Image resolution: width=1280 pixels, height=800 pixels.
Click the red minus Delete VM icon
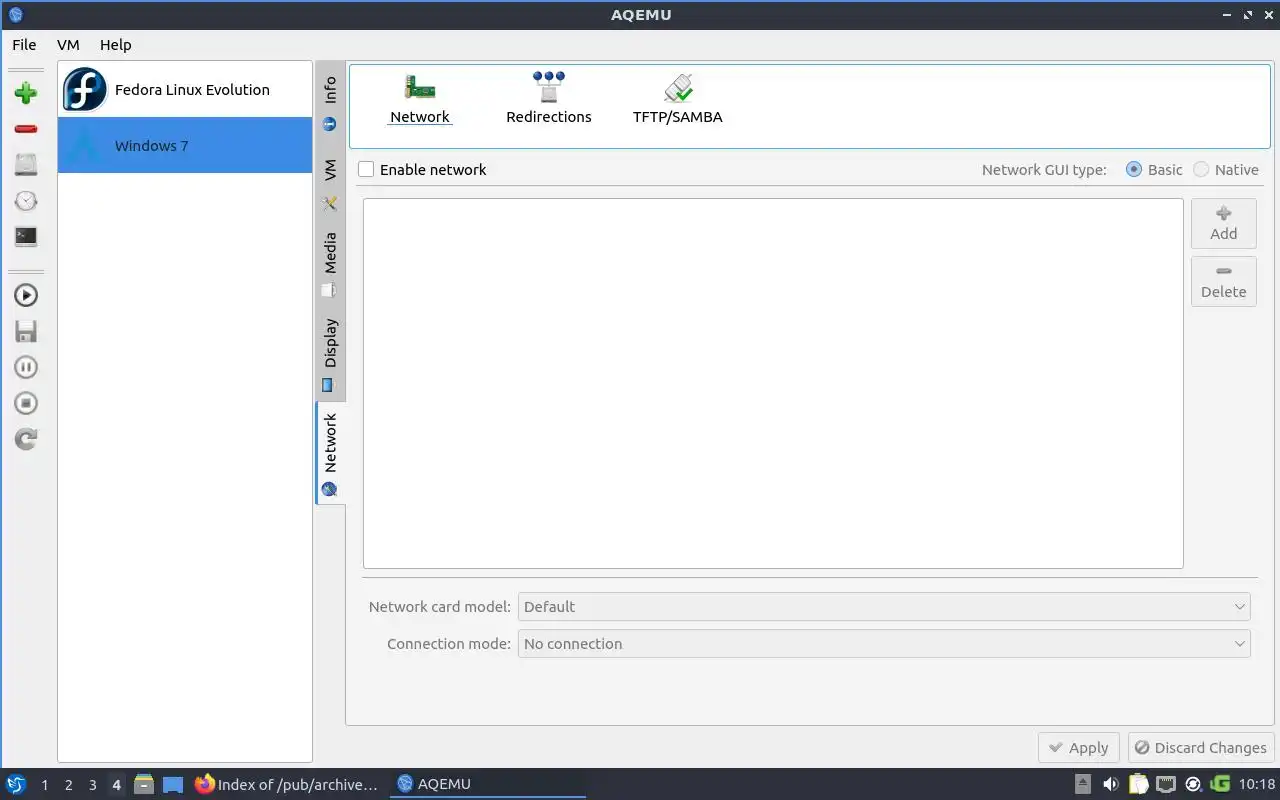point(26,129)
